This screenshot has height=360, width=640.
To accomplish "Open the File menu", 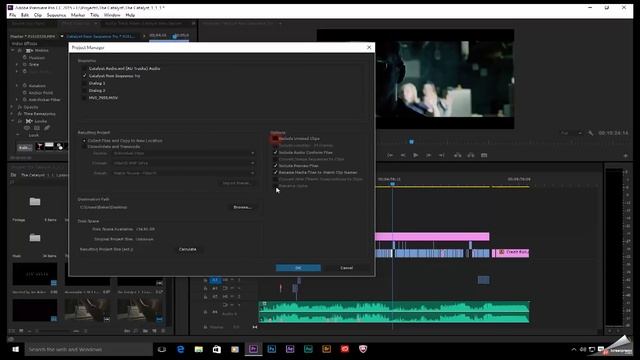I will click(x=13, y=15).
